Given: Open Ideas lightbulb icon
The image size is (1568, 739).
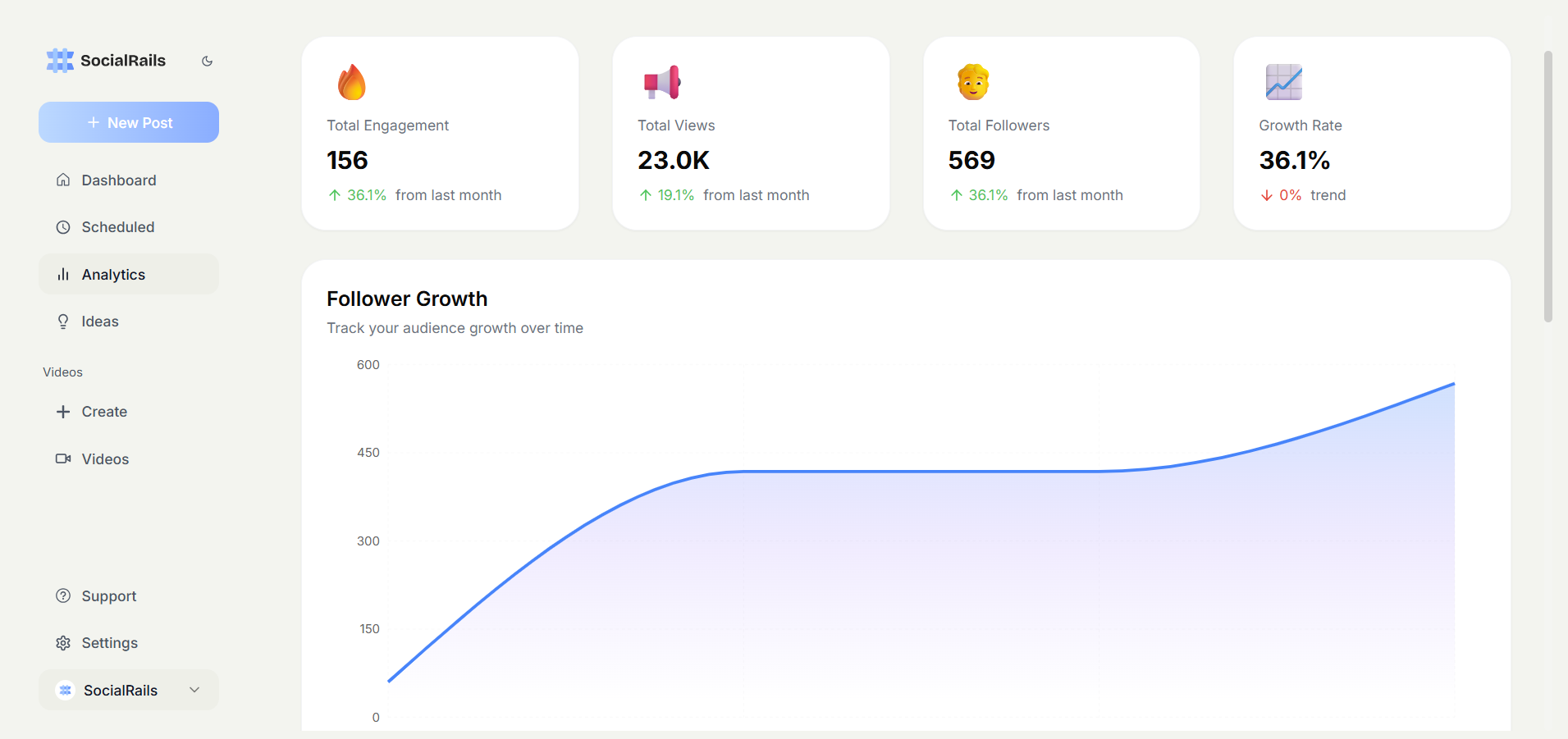Looking at the screenshot, I should (63, 322).
